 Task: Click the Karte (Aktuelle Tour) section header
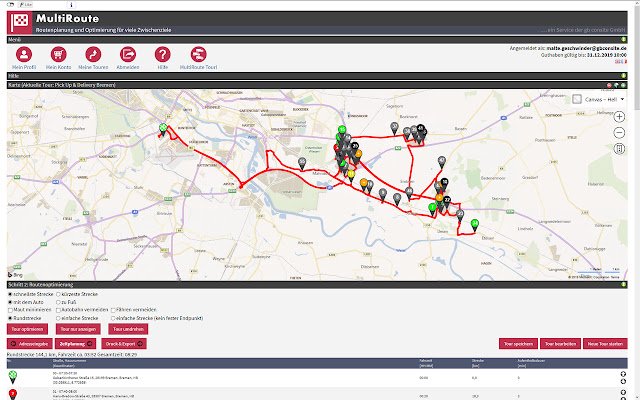point(317,85)
